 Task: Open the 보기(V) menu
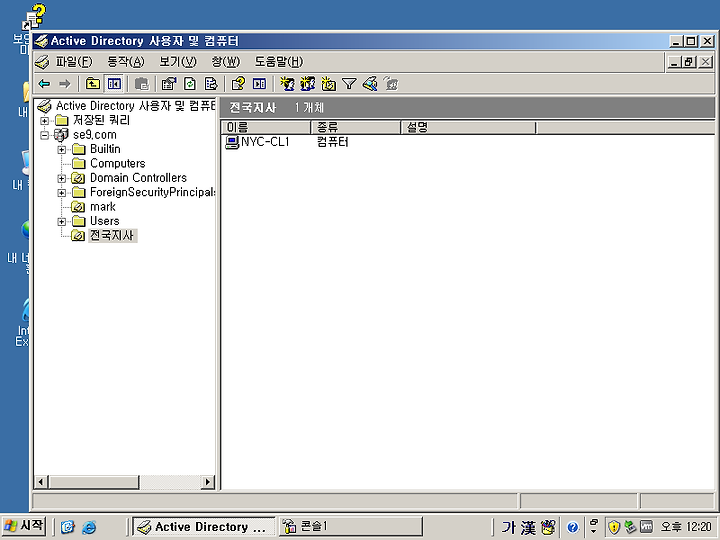[x=177, y=62]
